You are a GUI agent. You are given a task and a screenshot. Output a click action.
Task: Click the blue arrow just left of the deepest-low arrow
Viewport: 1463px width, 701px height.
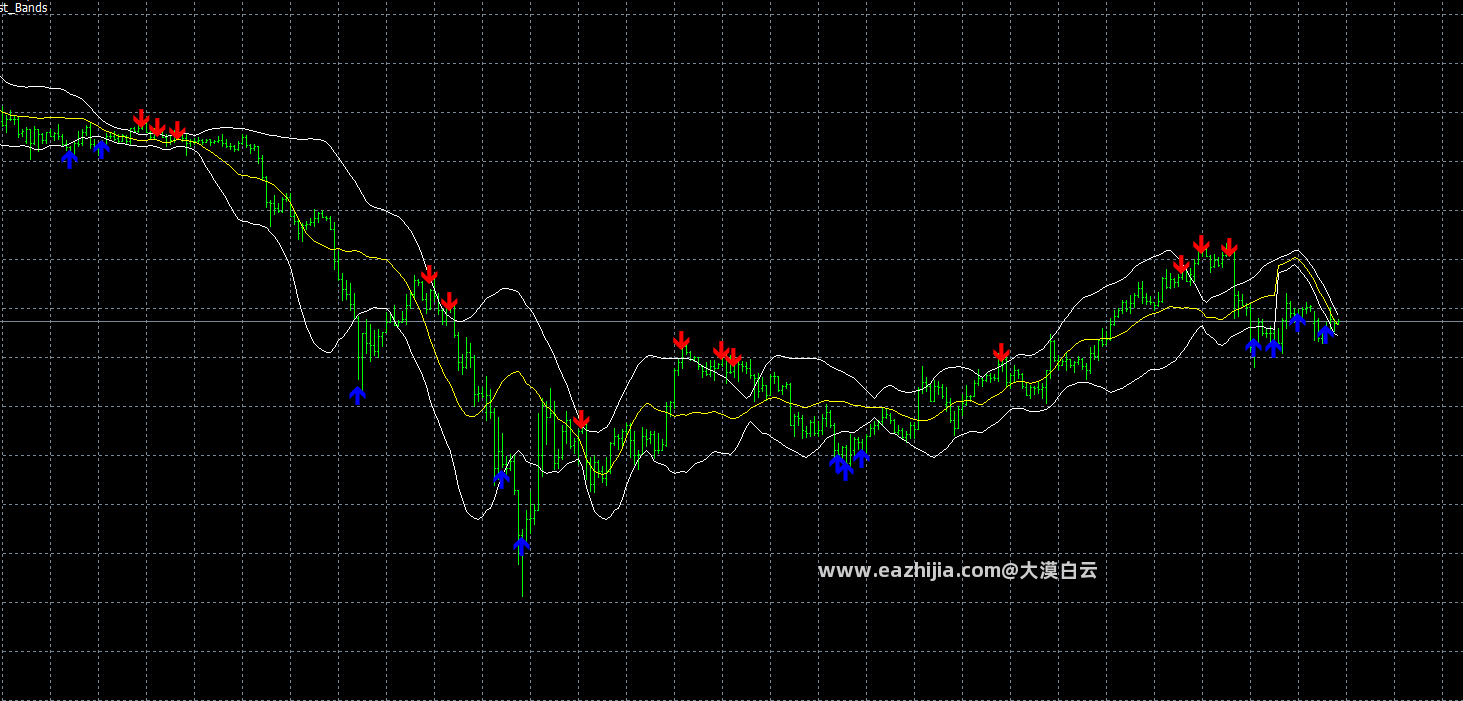[502, 478]
